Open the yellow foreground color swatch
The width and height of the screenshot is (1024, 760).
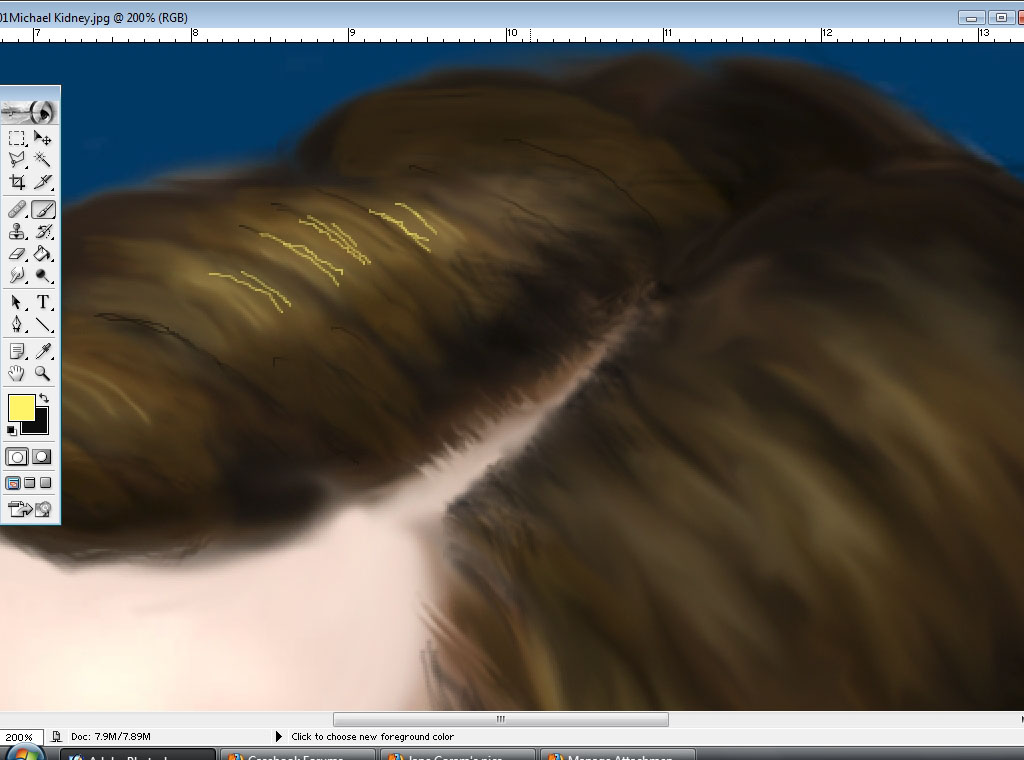20,408
